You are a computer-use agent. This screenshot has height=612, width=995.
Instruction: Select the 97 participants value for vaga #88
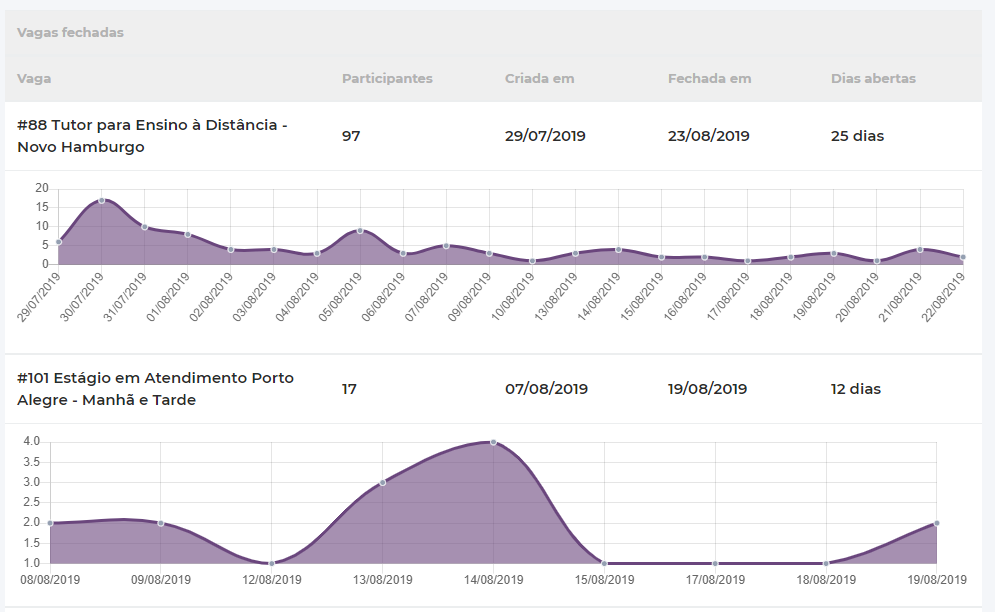pyautogui.click(x=351, y=136)
